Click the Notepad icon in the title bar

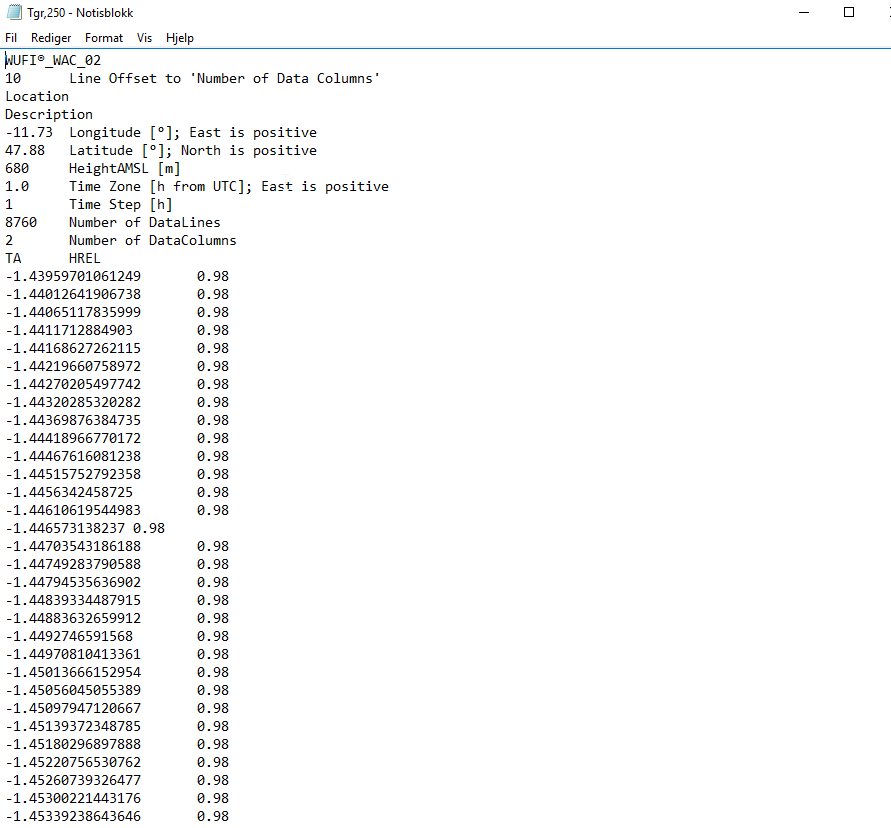[x=12, y=12]
